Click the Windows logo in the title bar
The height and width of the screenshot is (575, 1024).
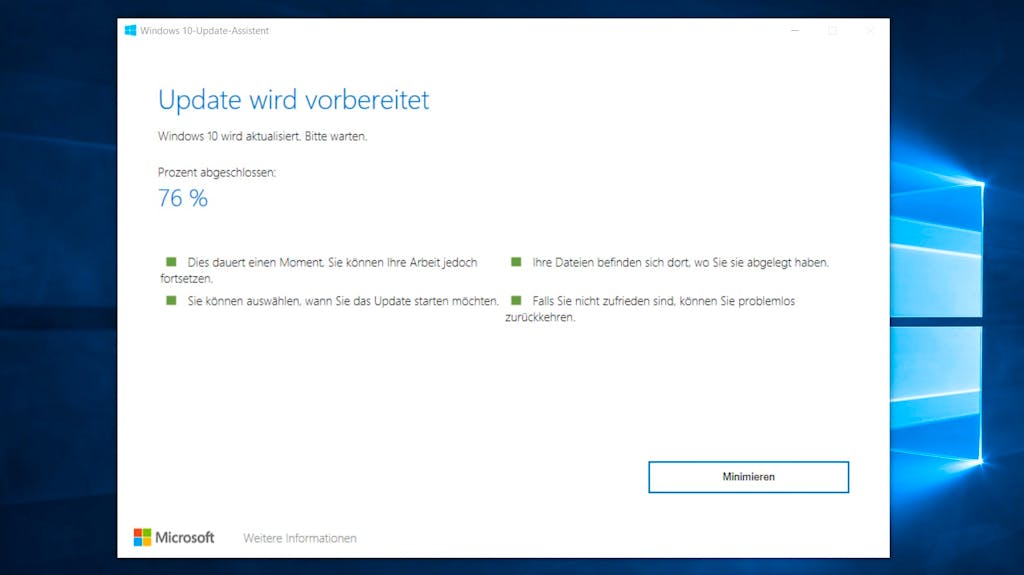(131, 31)
